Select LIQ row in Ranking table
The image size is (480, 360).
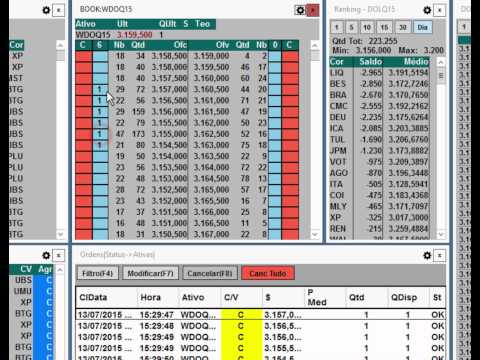click(x=379, y=73)
